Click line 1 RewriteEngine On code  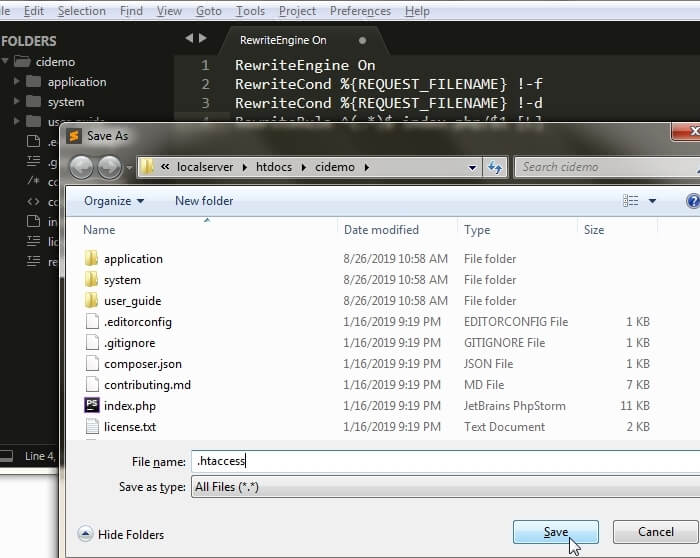(x=305, y=65)
